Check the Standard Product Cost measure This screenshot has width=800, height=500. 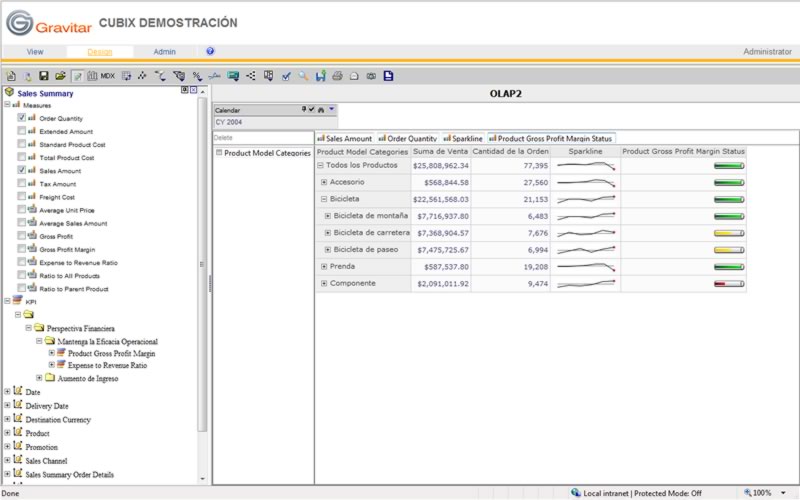click(21, 144)
